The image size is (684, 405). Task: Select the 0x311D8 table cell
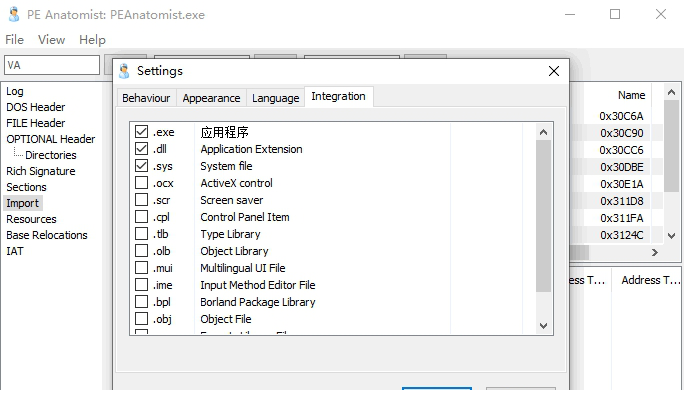621,201
